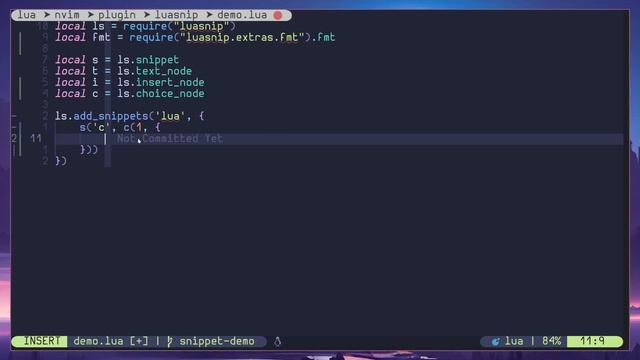Viewport: 640px width, 360px height.
Task: Click the s('c', c(1, { line
Action: (120, 127)
